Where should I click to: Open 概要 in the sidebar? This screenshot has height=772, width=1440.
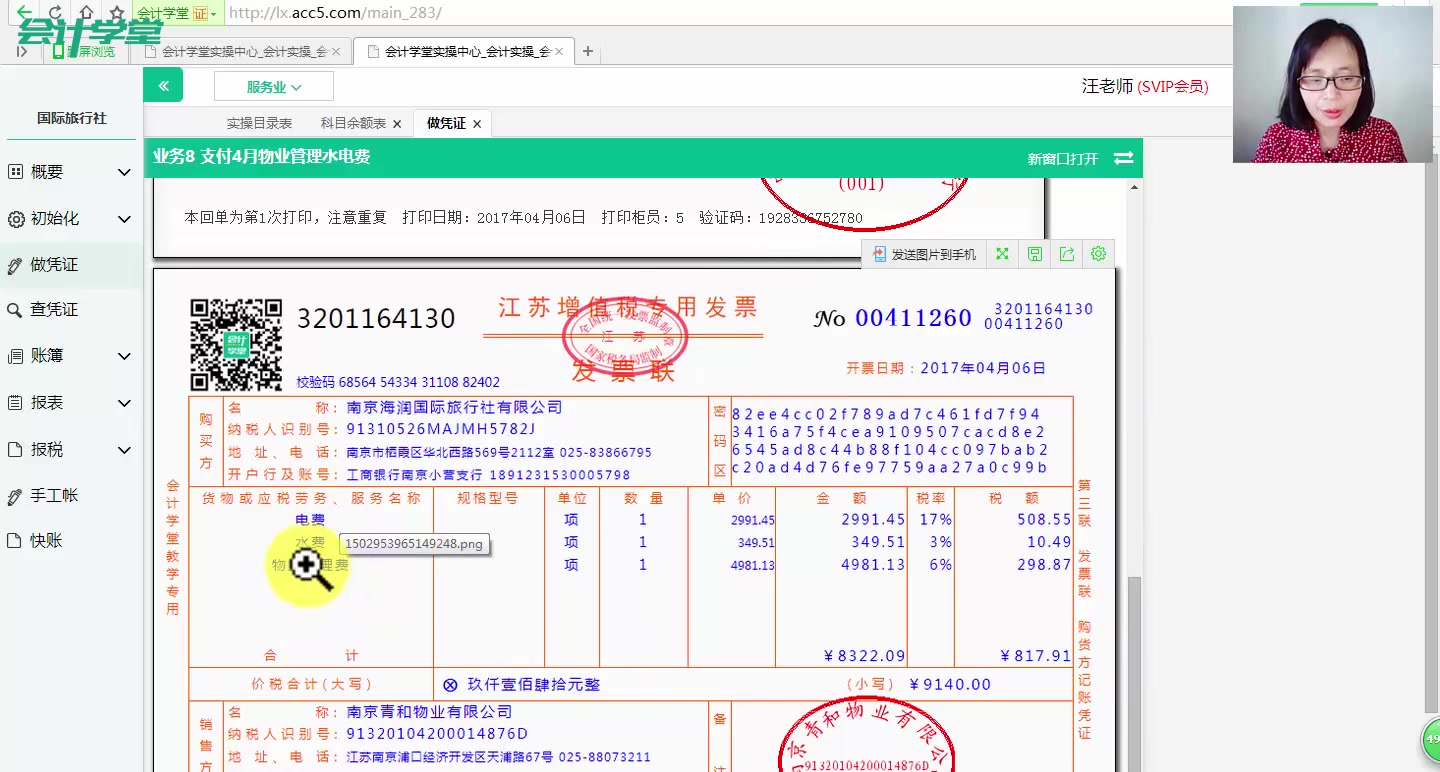(x=47, y=172)
